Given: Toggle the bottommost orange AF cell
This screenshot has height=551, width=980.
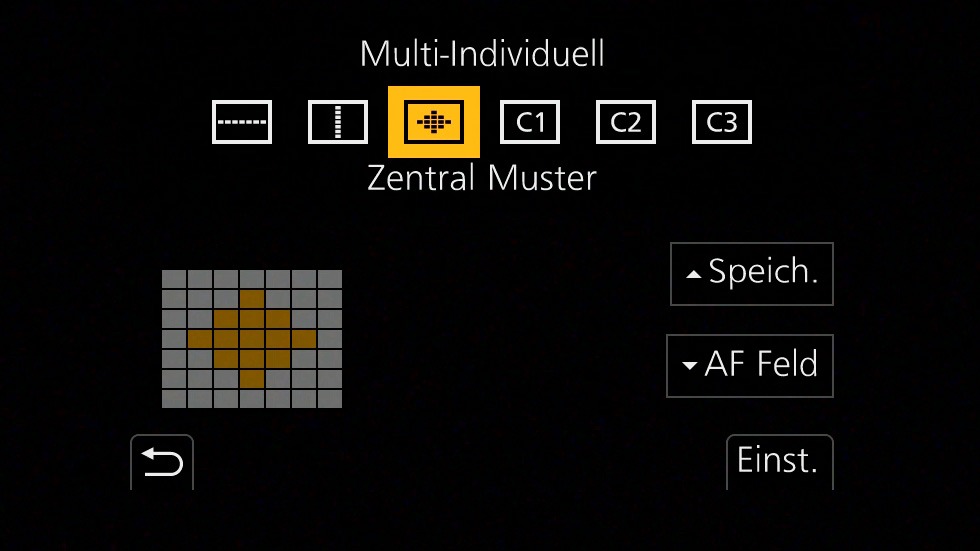Looking at the screenshot, I should click(x=252, y=379).
